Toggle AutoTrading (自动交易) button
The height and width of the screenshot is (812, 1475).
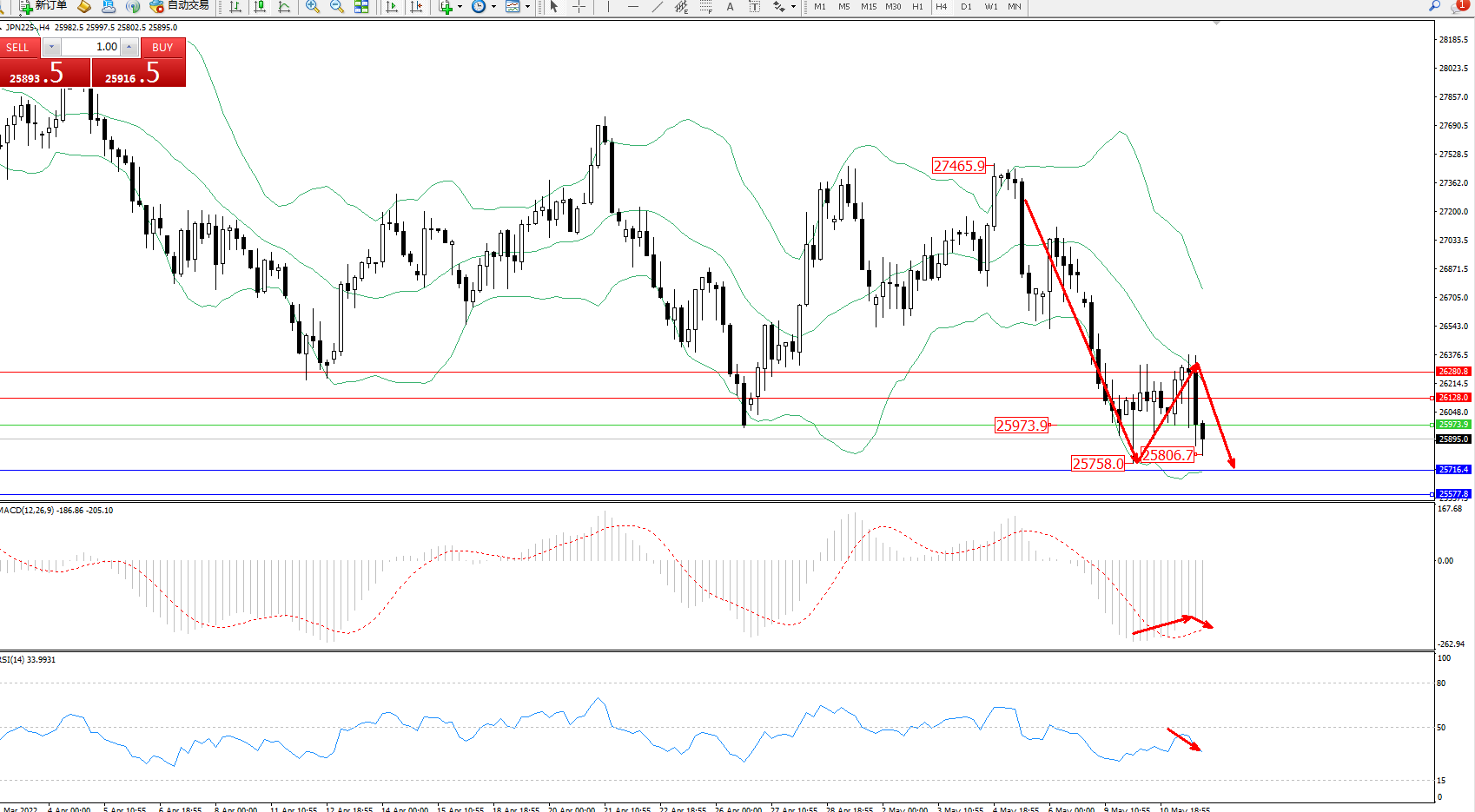[x=179, y=6]
